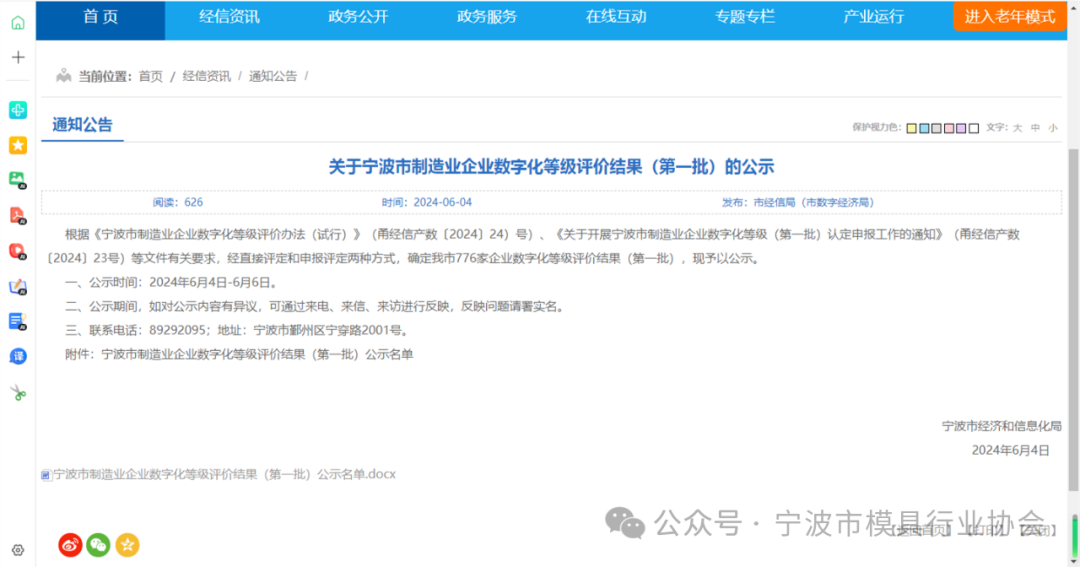1080x567 pixels.
Task: Share via the yellow star Qzone icon
Action: pos(127,545)
